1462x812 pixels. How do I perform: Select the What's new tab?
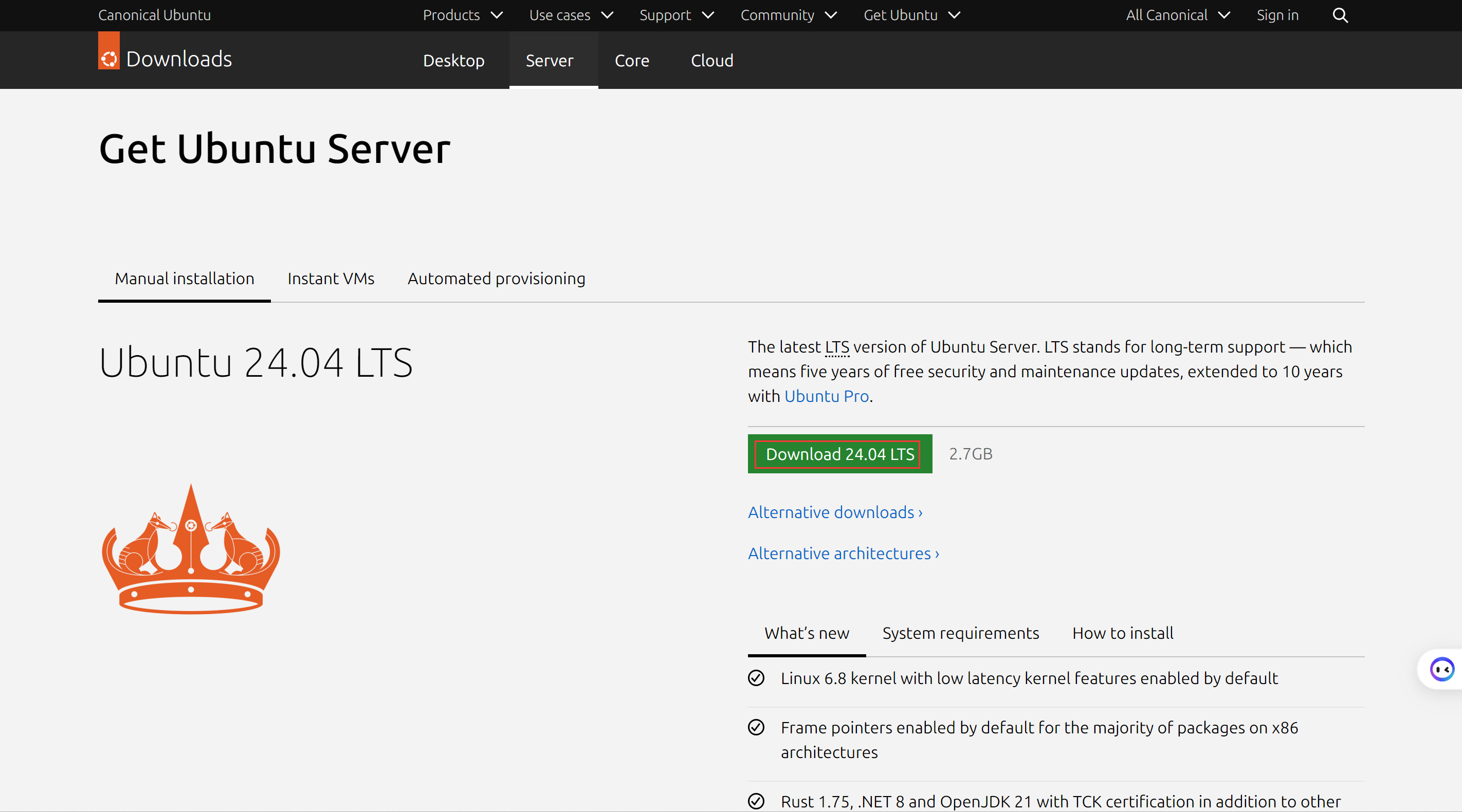pyautogui.click(x=807, y=633)
